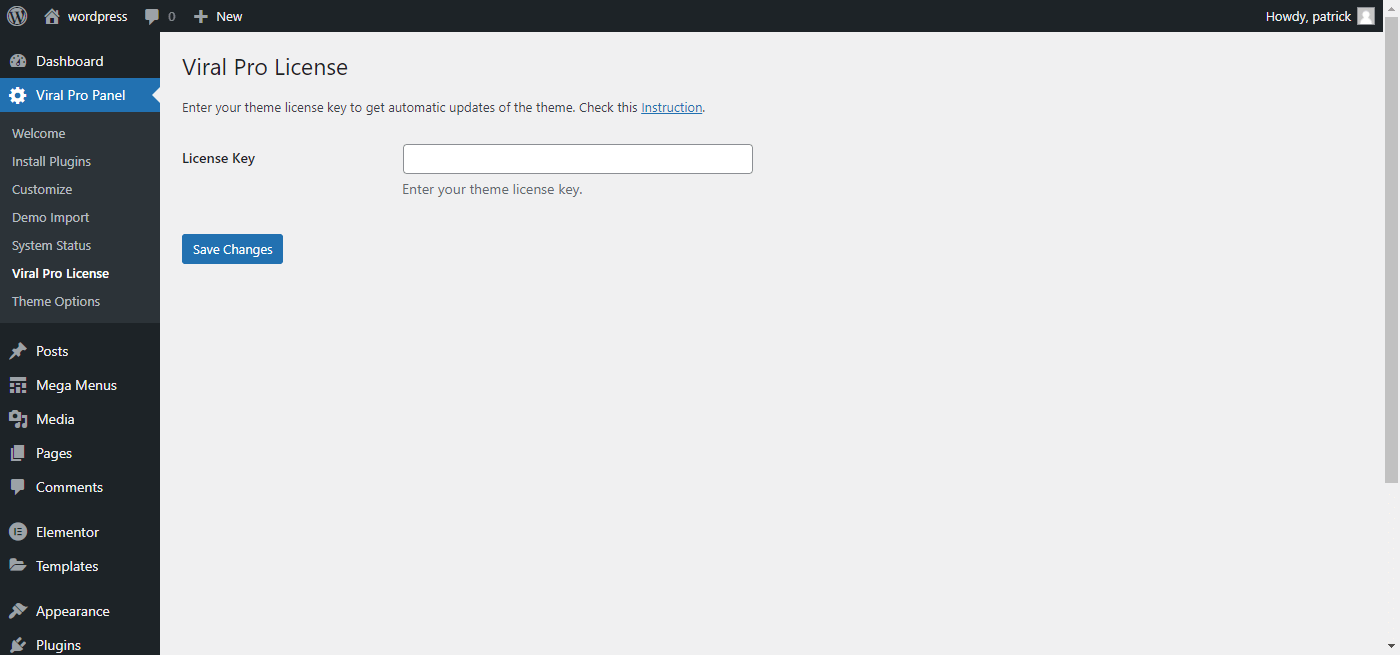Viewport: 1400px width, 655px height.
Task: Click the Appearance paintbrush icon
Action: (18, 611)
